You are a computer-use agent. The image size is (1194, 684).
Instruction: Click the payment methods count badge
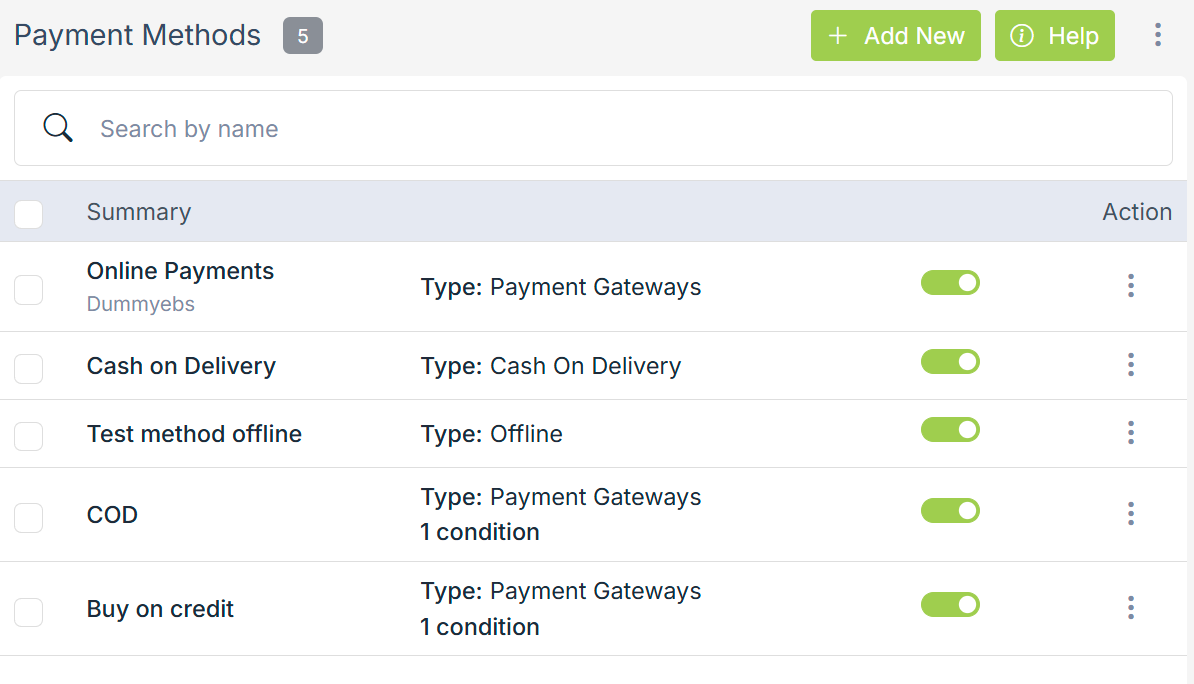click(x=302, y=36)
